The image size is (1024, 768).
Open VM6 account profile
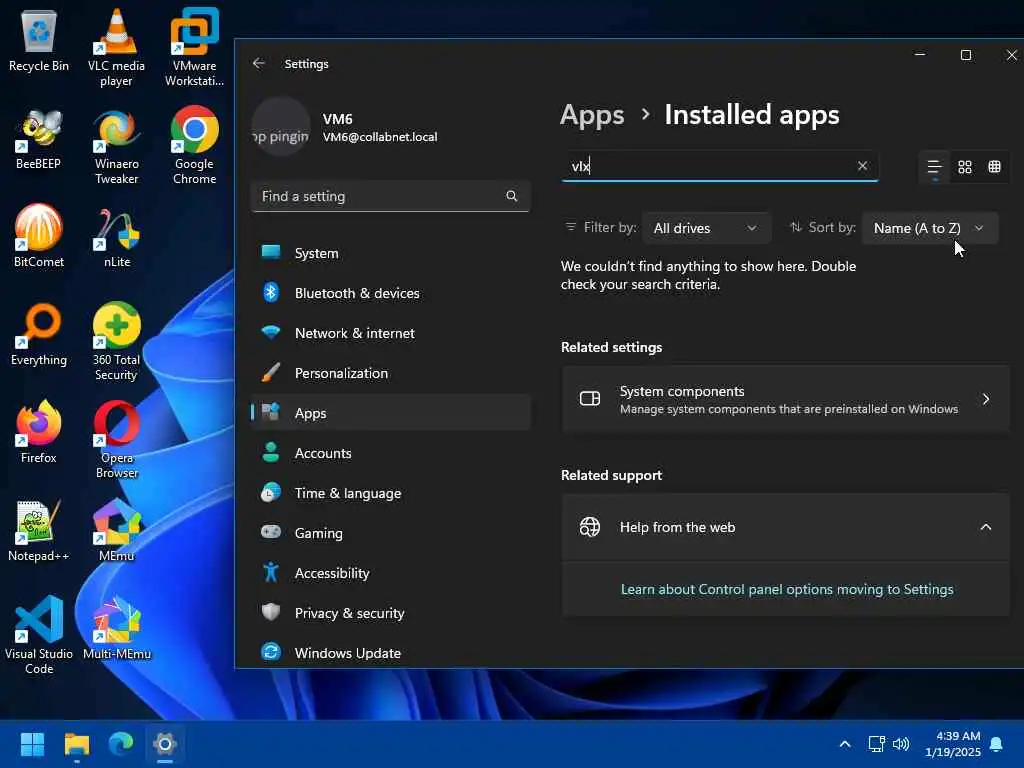[x=346, y=127]
